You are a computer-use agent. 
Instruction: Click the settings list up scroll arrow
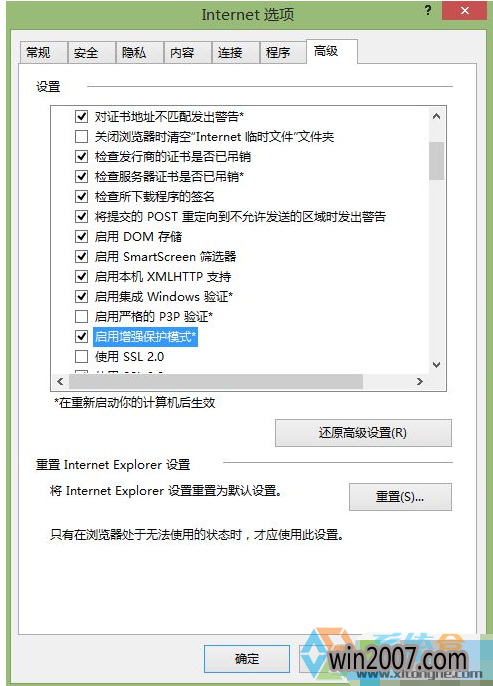436,116
